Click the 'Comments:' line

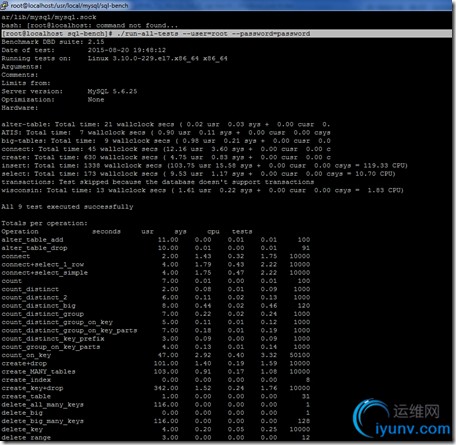pyautogui.click(x=20, y=75)
